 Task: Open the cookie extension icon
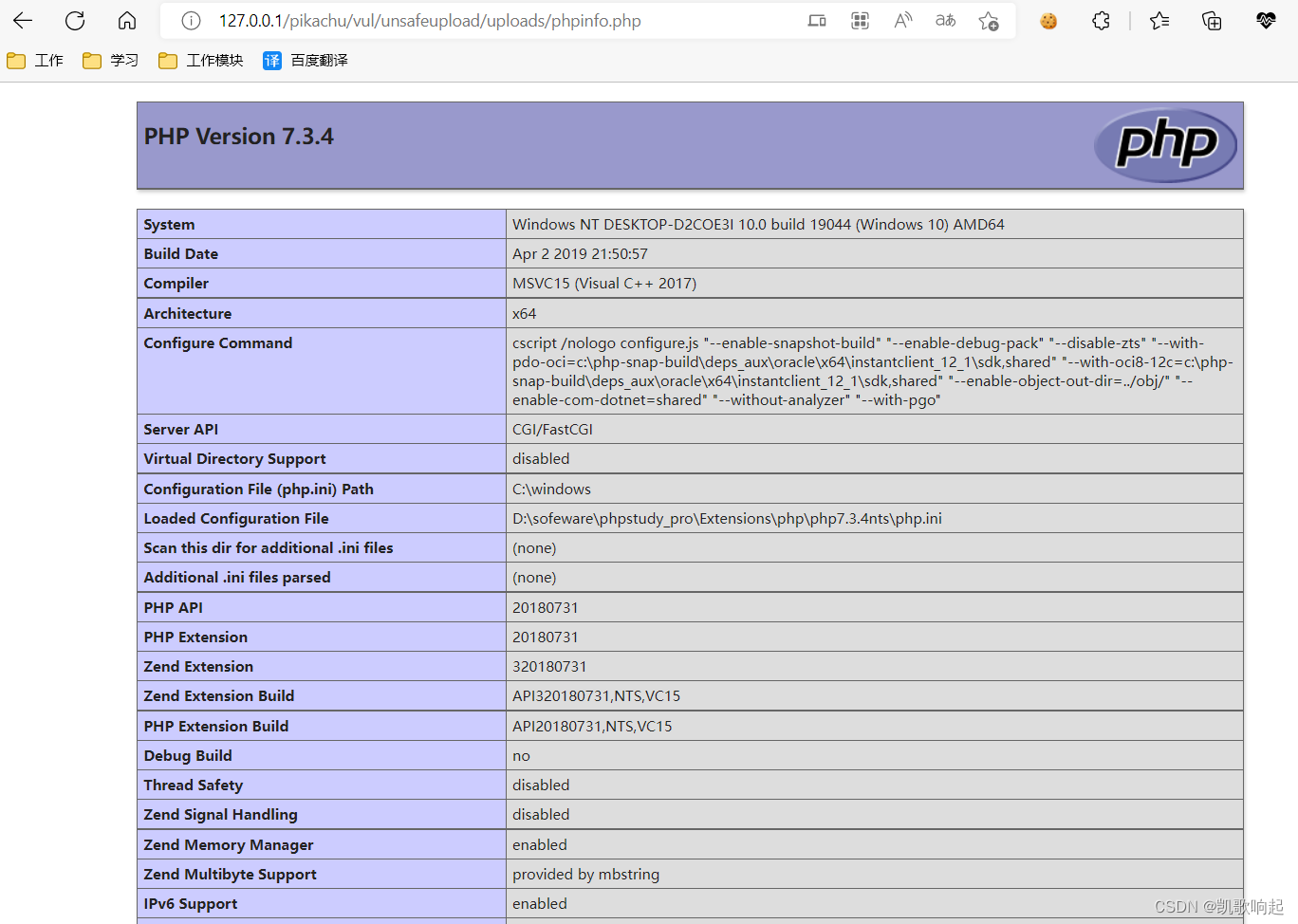(1048, 21)
